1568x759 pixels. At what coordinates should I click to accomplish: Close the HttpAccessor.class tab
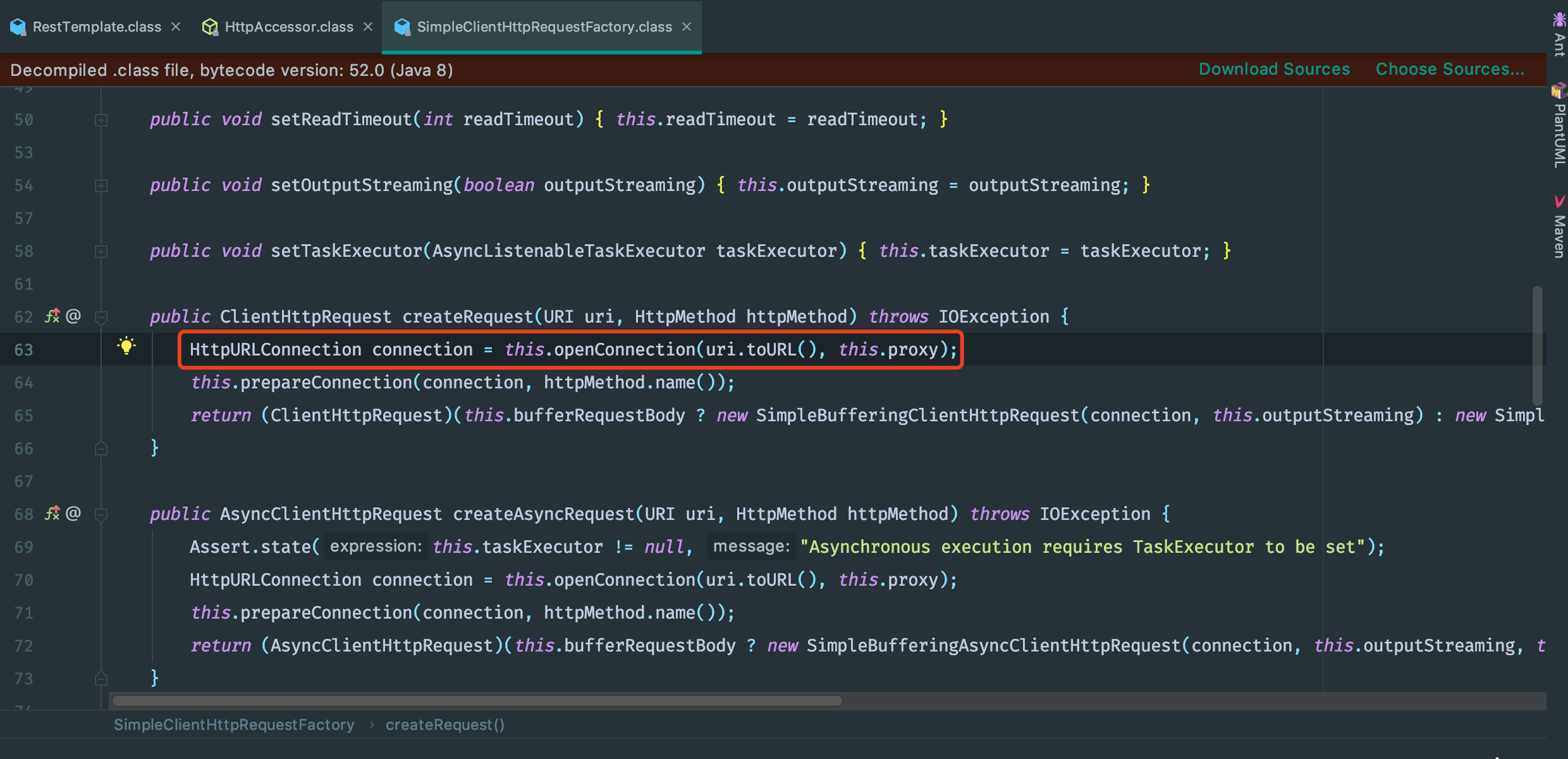coord(368,27)
